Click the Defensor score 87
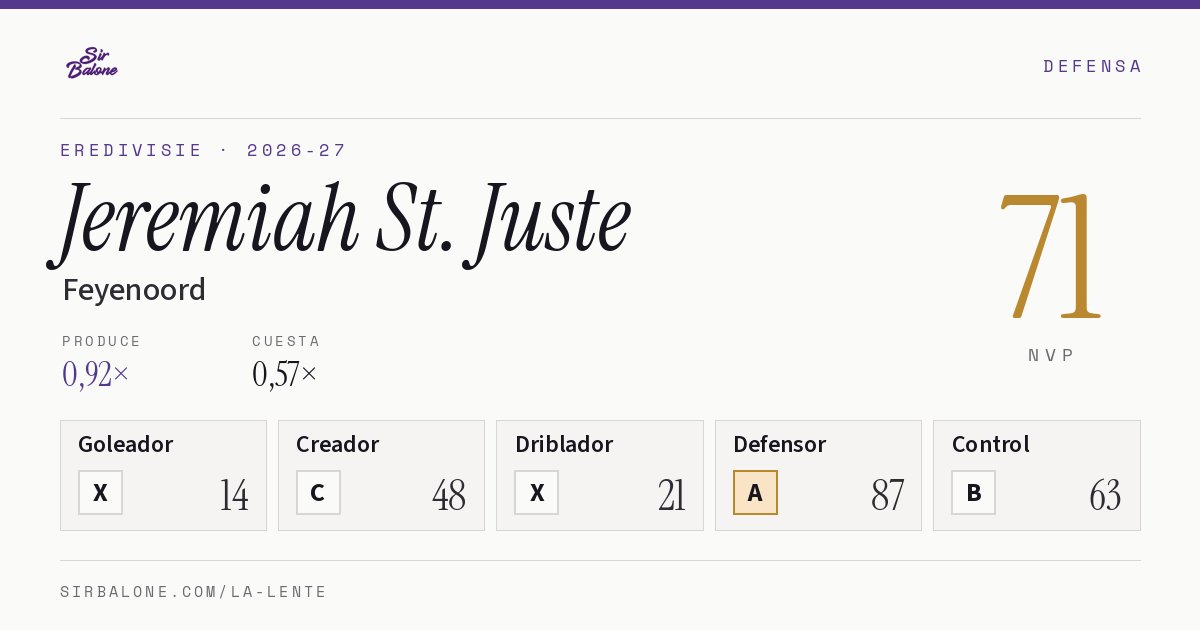Viewport: 1200px width, 630px height. coord(887,495)
